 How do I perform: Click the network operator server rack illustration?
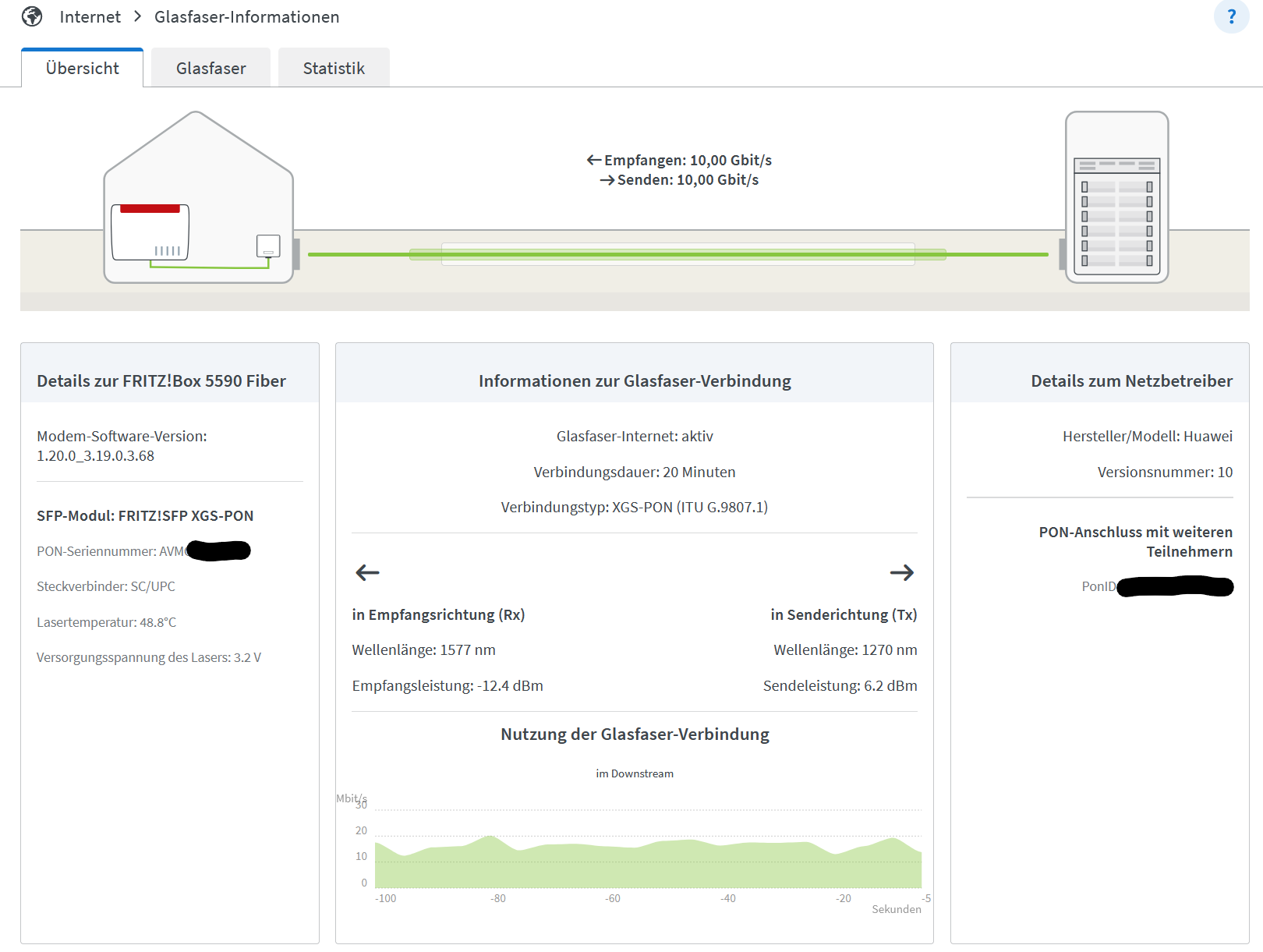[x=1117, y=197]
